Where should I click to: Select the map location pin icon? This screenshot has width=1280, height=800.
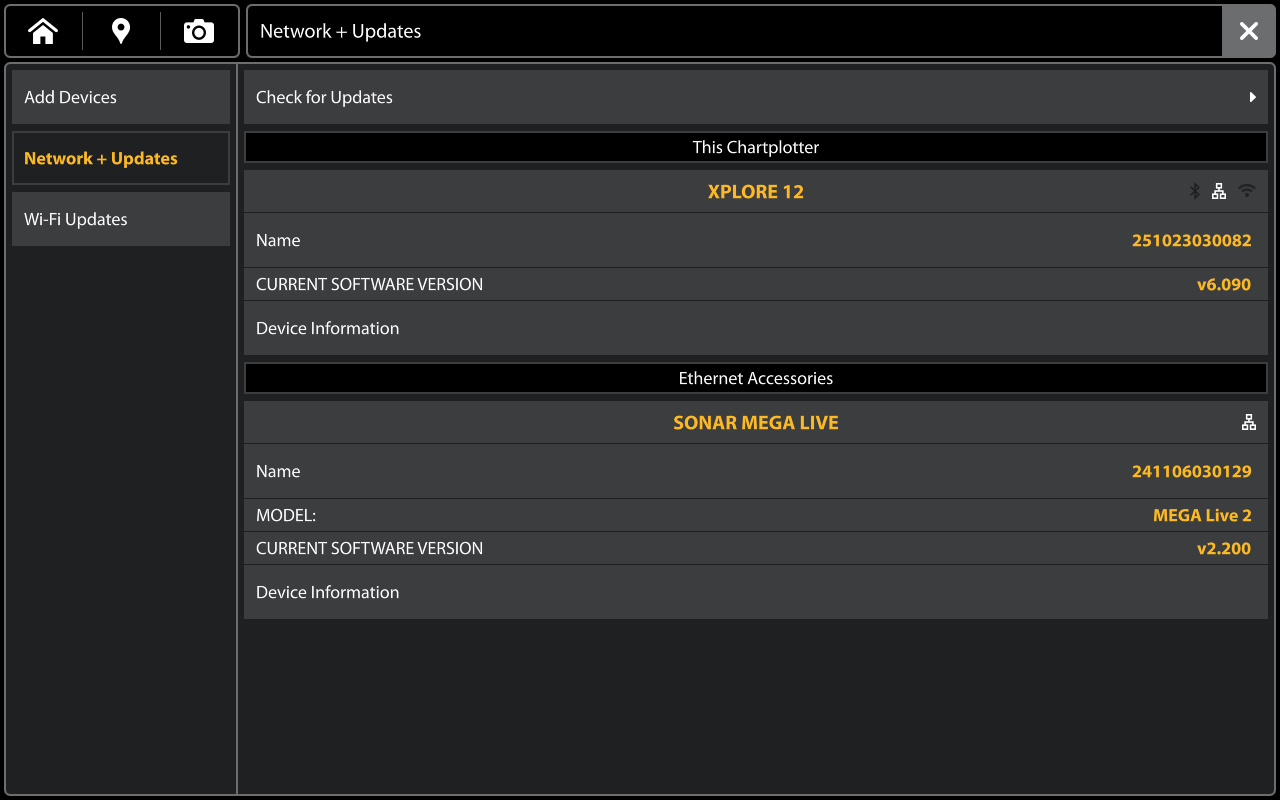point(120,30)
